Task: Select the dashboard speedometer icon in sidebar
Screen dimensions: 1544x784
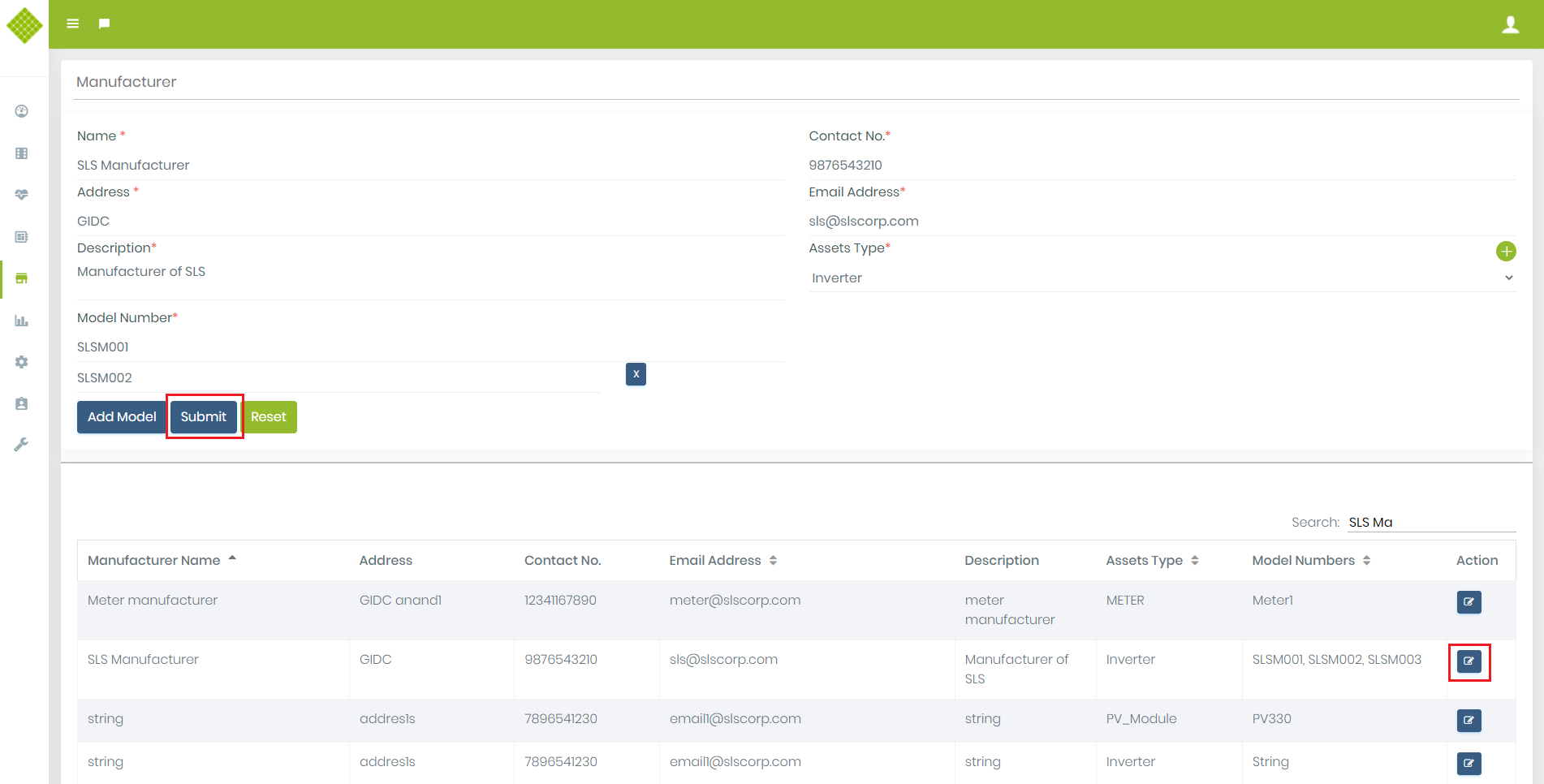Action: pos(21,110)
